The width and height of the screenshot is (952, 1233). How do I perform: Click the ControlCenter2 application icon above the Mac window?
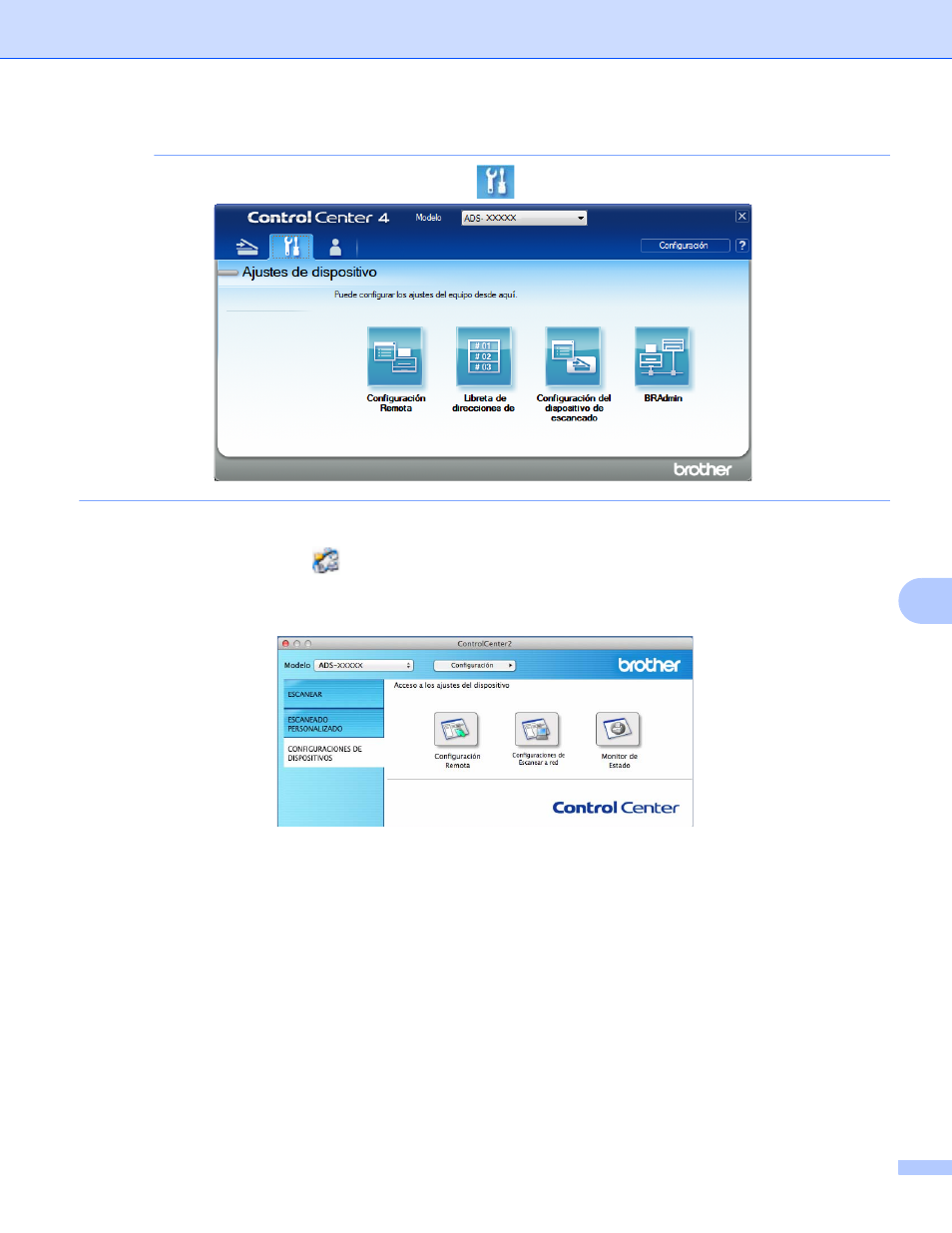[x=326, y=560]
